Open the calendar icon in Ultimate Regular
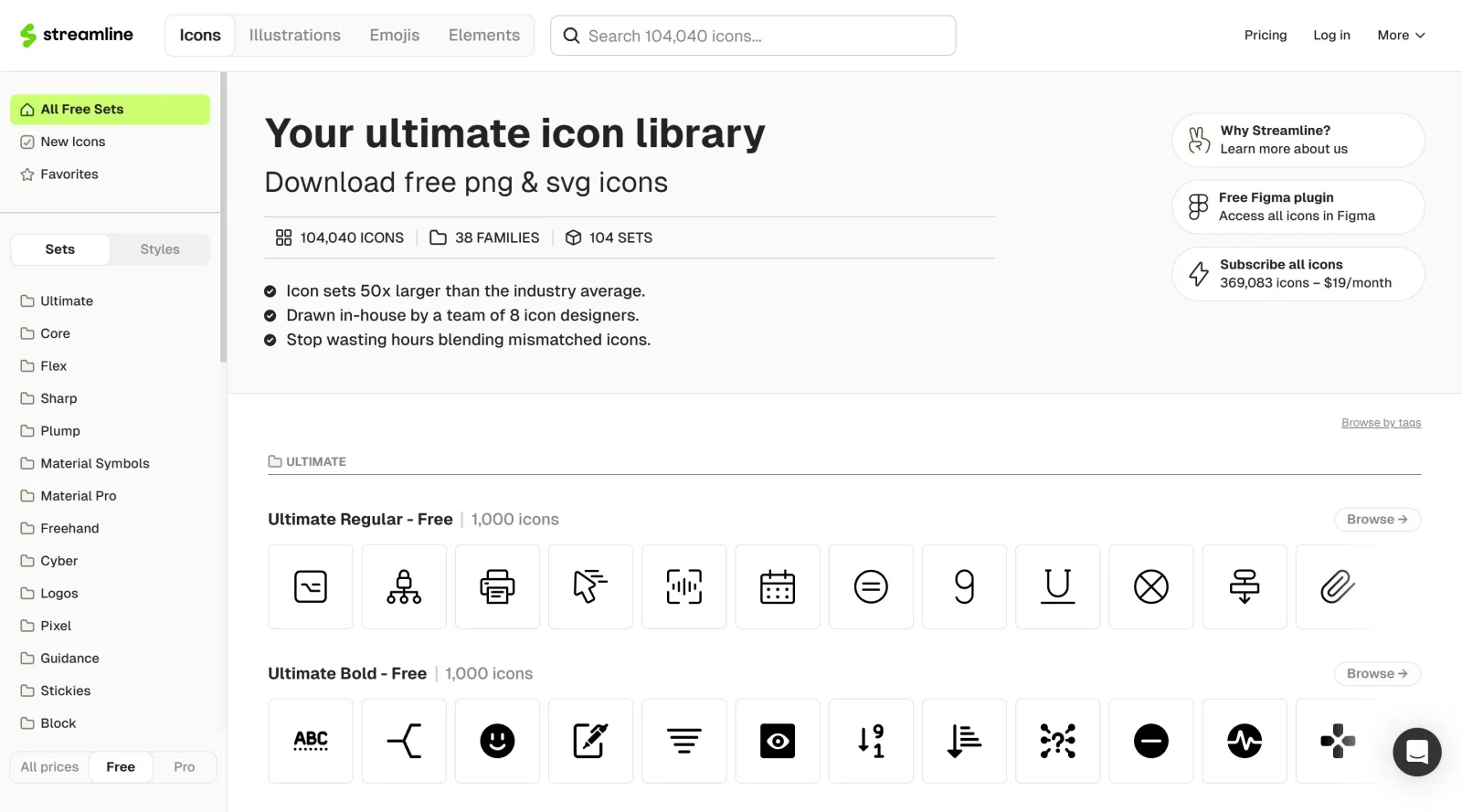 [x=778, y=586]
